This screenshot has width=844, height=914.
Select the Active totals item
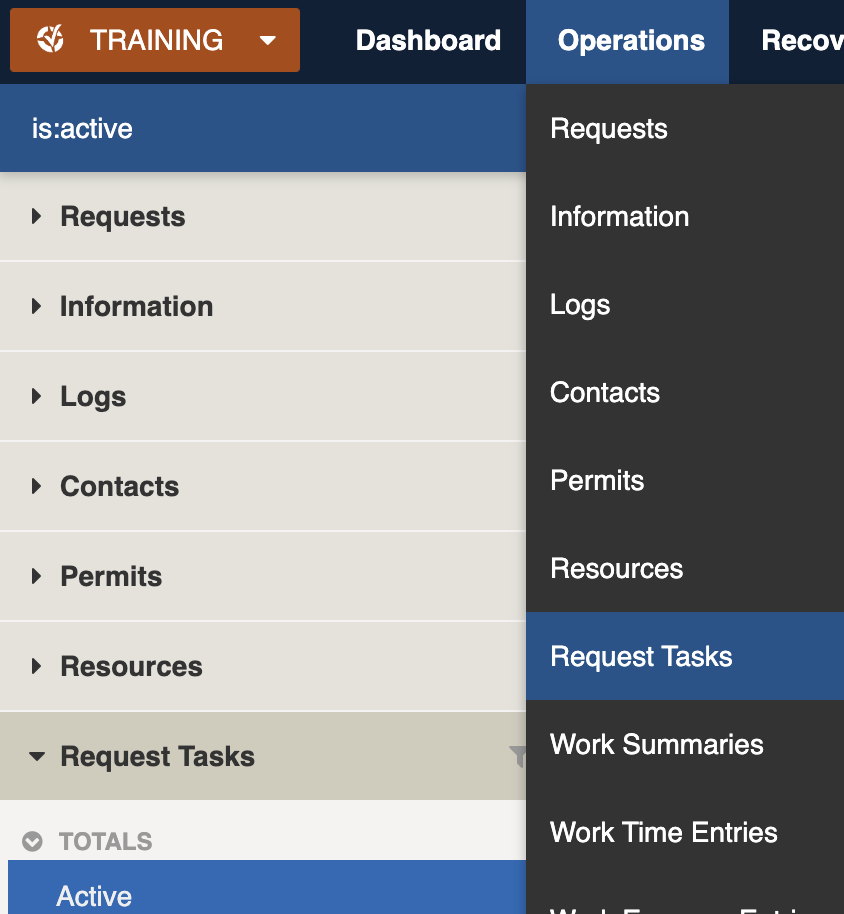point(94,896)
